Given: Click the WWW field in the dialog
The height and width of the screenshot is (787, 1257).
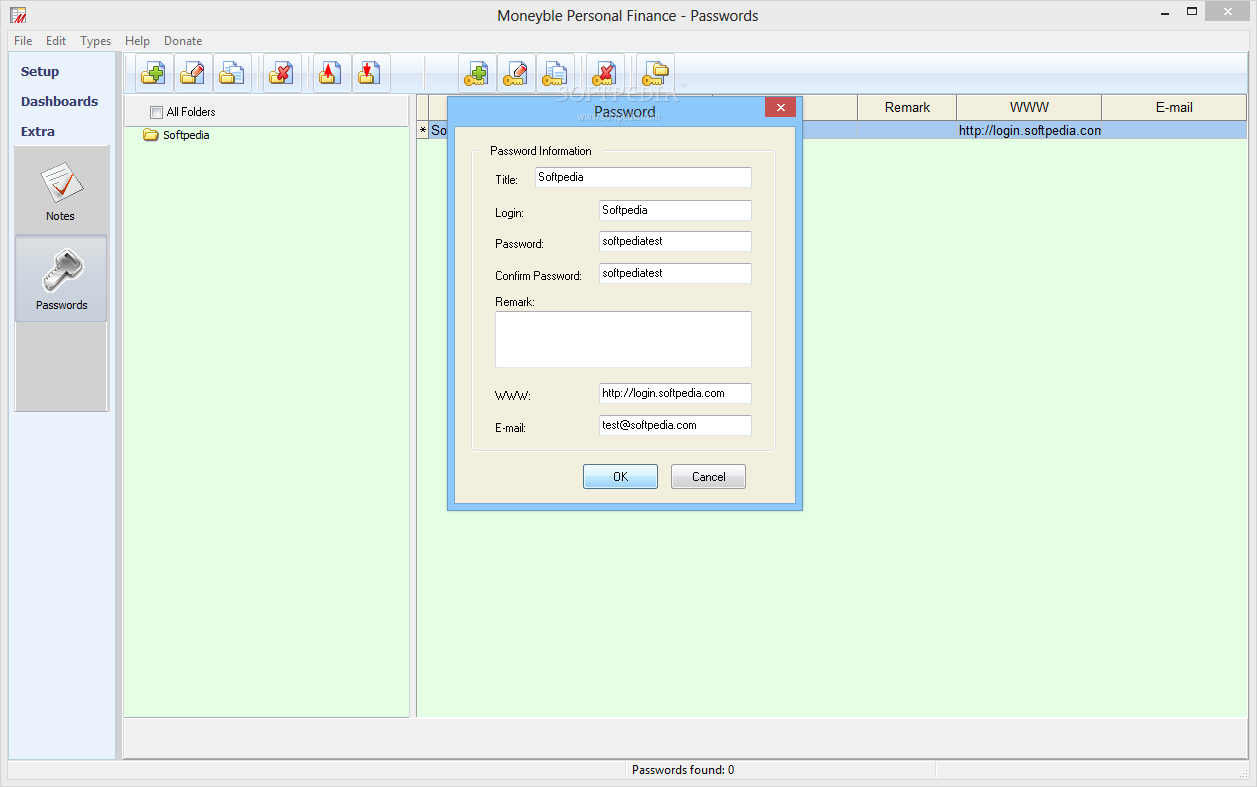Looking at the screenshot, I should tap(675, 393).
